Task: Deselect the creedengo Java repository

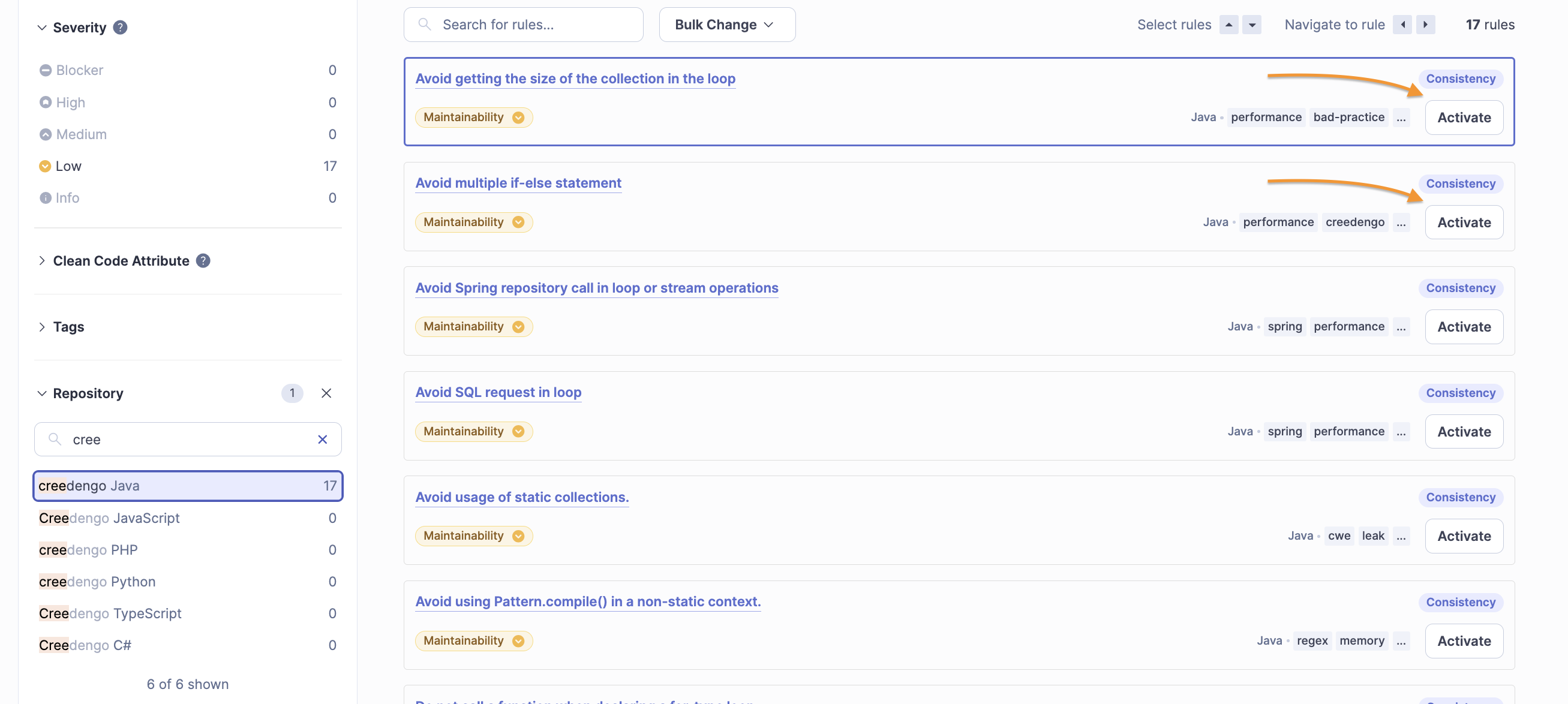Action: 188,486
